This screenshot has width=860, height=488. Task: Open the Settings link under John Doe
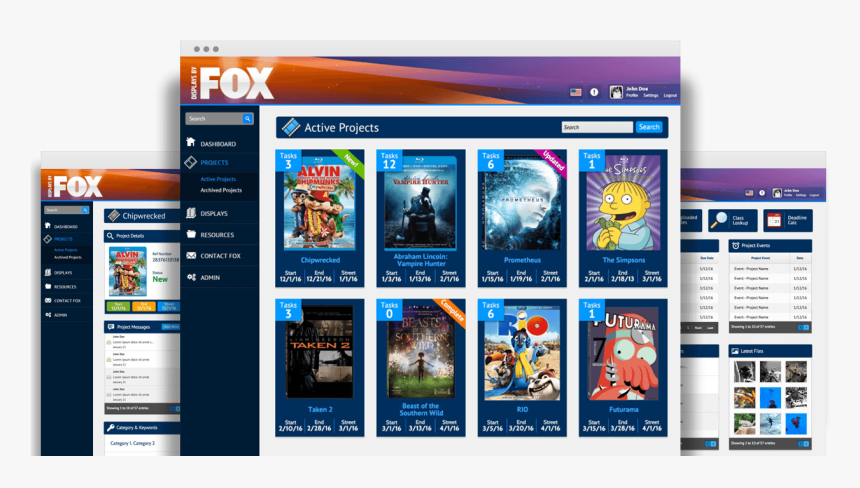click(650, 95)
